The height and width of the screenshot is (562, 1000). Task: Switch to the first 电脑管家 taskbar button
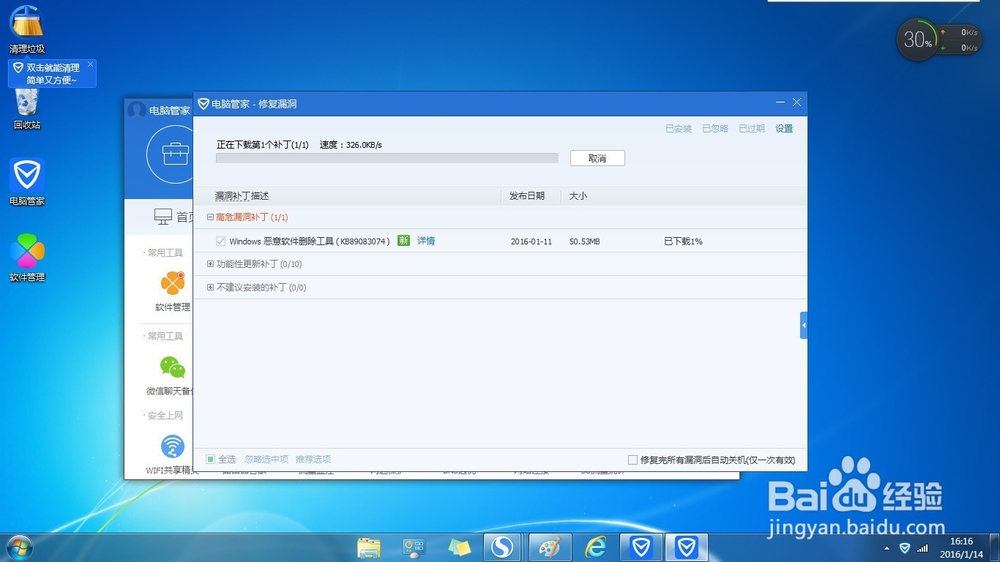tap(640, 547)
